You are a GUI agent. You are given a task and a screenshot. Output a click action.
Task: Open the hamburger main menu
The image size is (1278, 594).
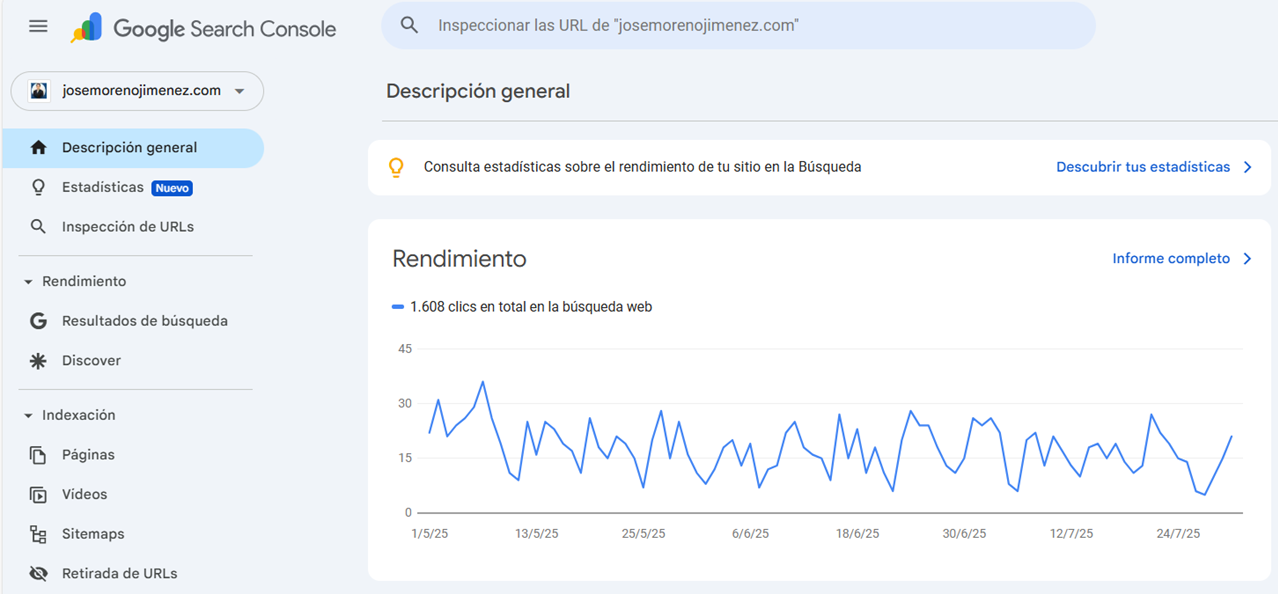pos(38,27)
